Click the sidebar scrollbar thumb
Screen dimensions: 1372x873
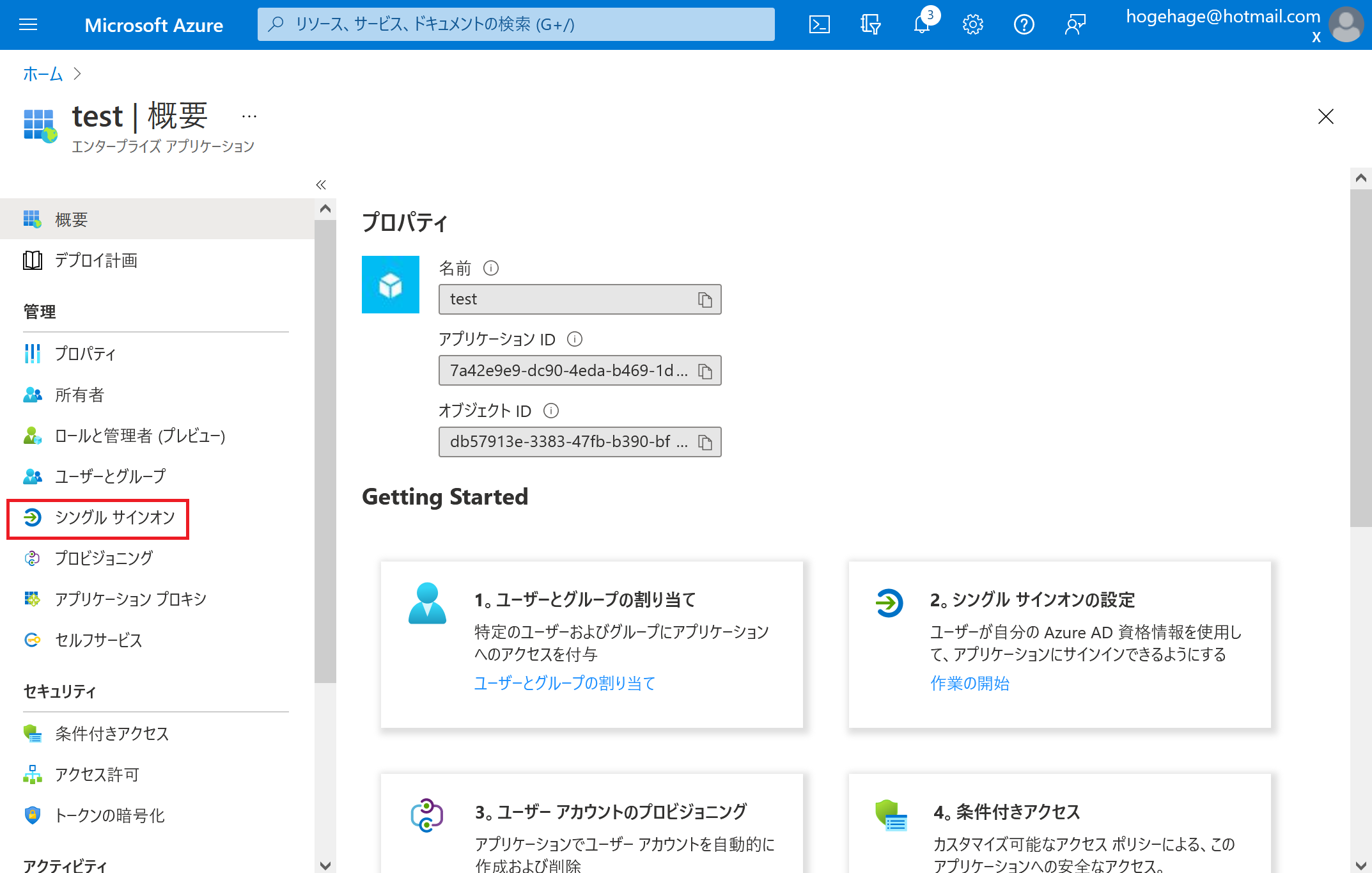tap(325, 452)
